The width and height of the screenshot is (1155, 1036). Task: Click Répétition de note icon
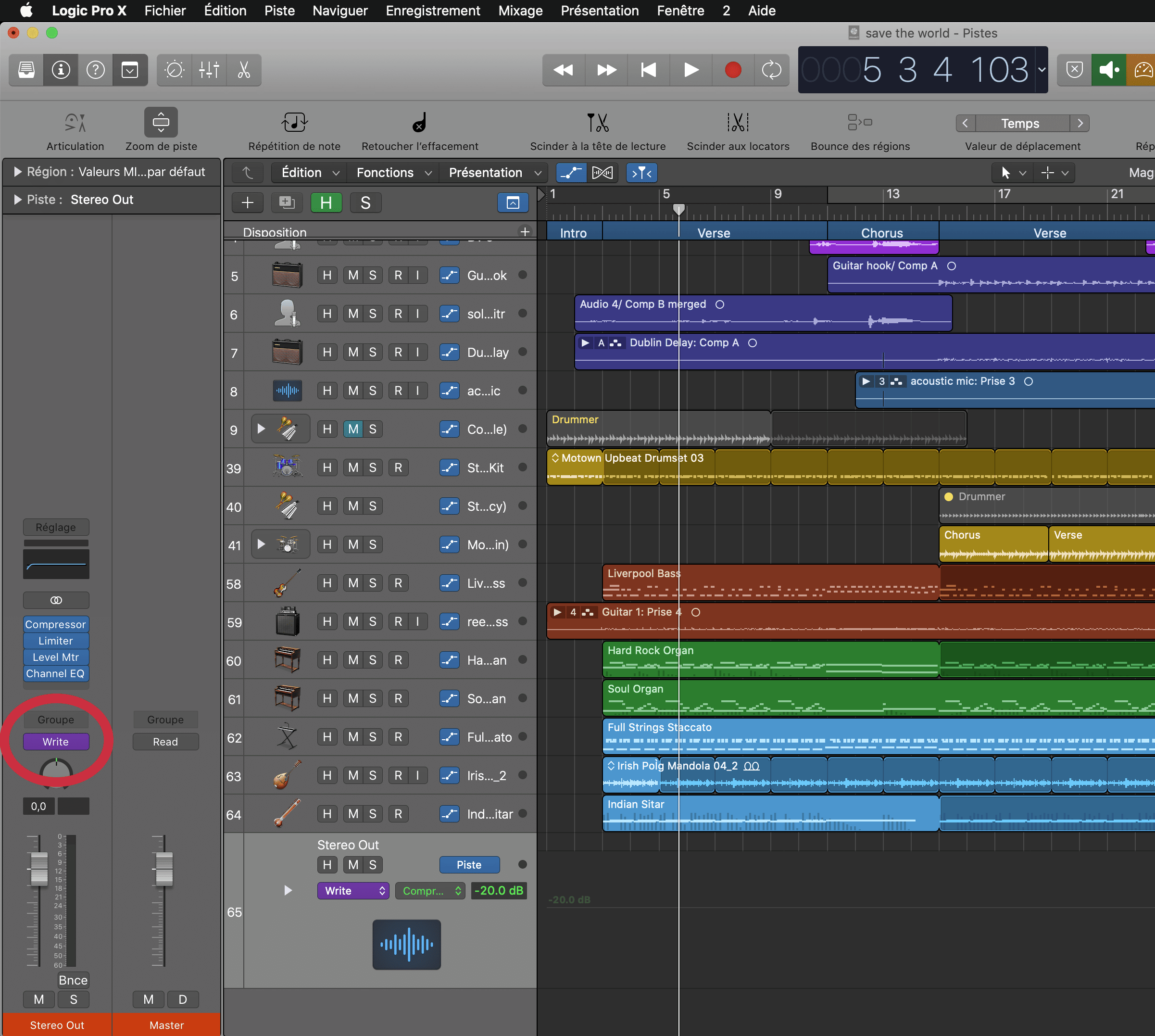pyautogui.click(x=294, y=122)
